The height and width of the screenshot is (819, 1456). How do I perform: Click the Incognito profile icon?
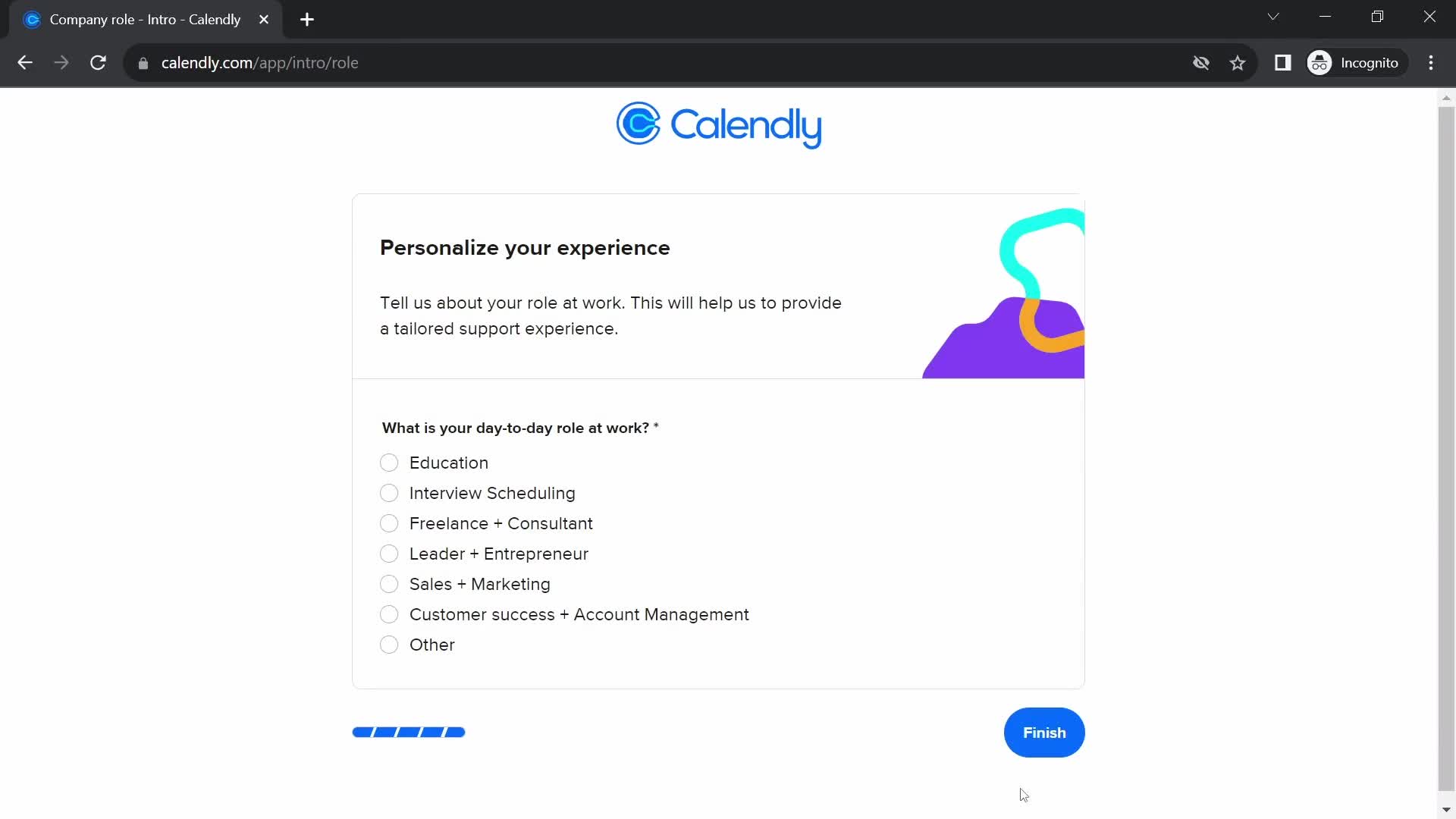(x=1321, y=62)
